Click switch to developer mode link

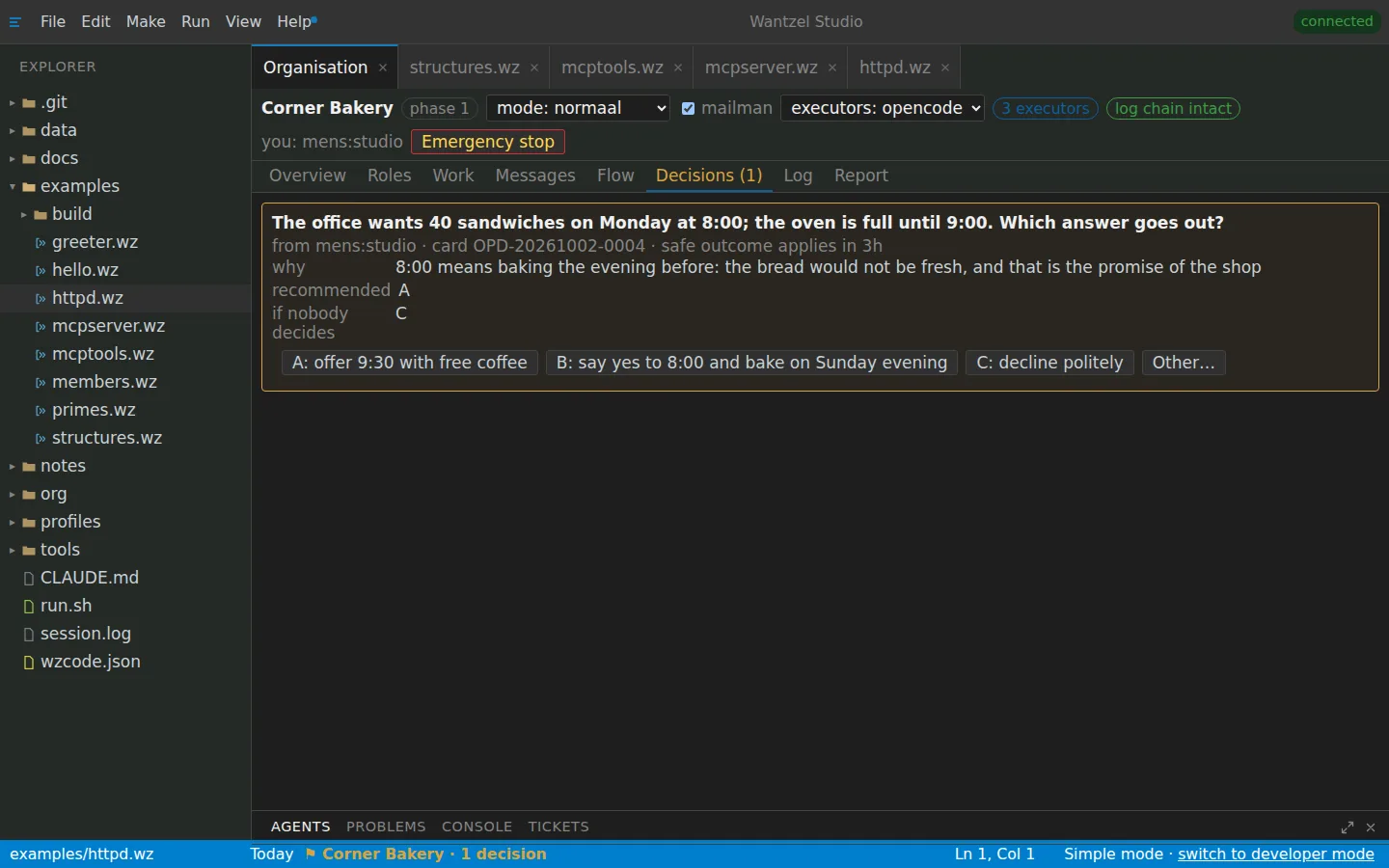click(x=1276, y=854)
